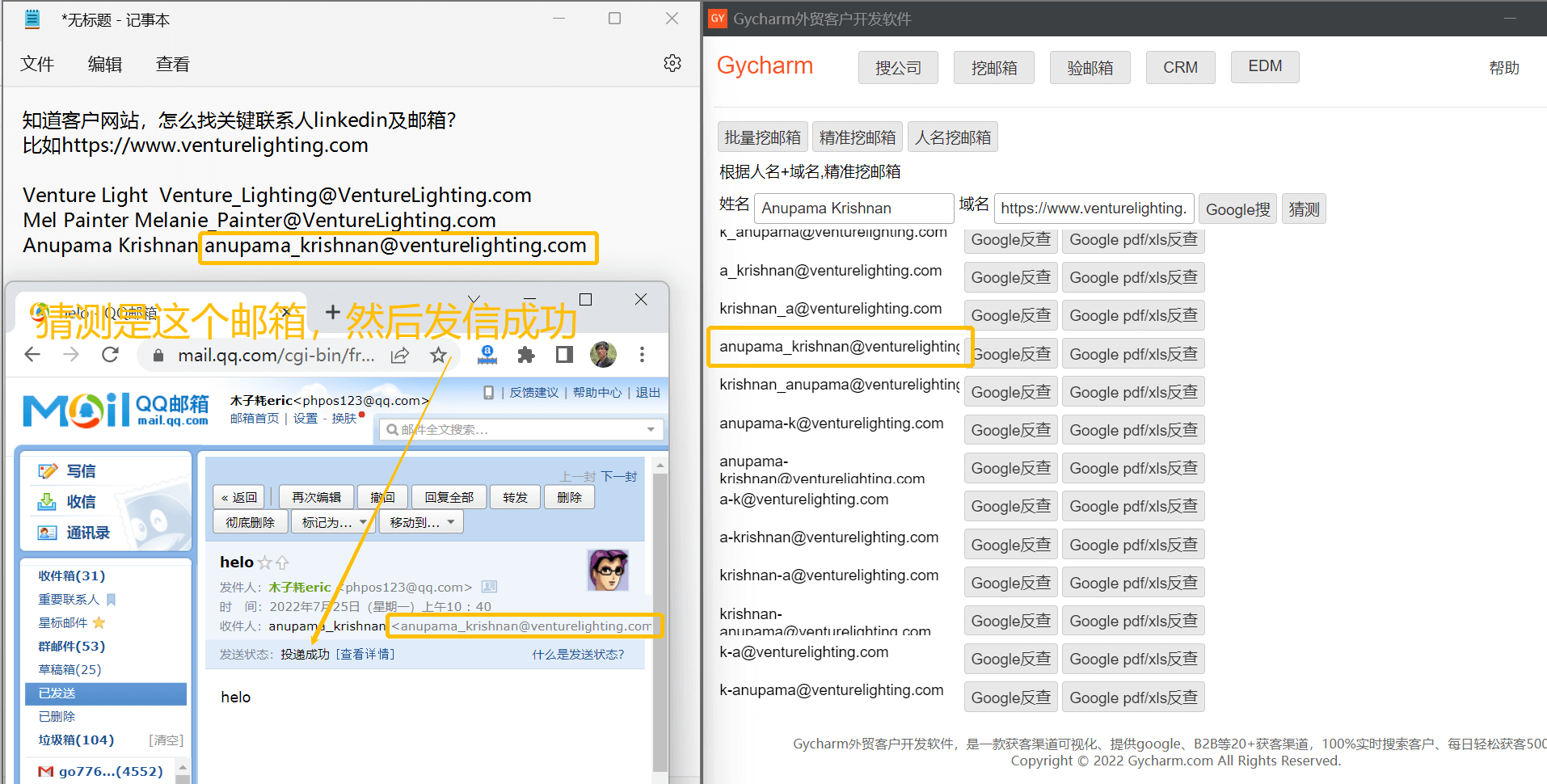1547x784 pixels.
Task: Open Notepad 查看 menu
Action: click(x=173, y=64)
